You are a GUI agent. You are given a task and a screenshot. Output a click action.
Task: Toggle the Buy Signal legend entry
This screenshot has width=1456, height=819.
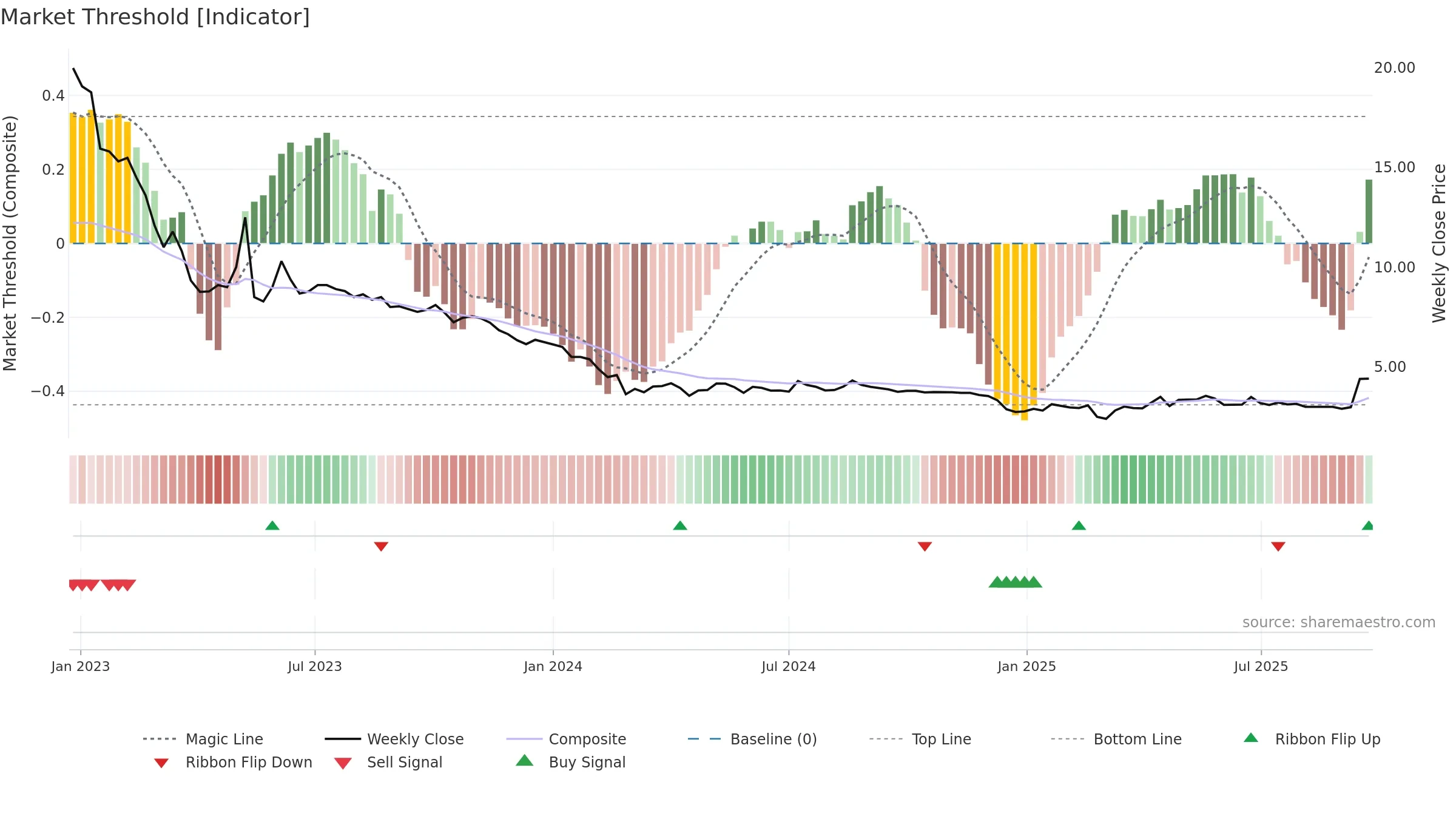pos(570,762)
